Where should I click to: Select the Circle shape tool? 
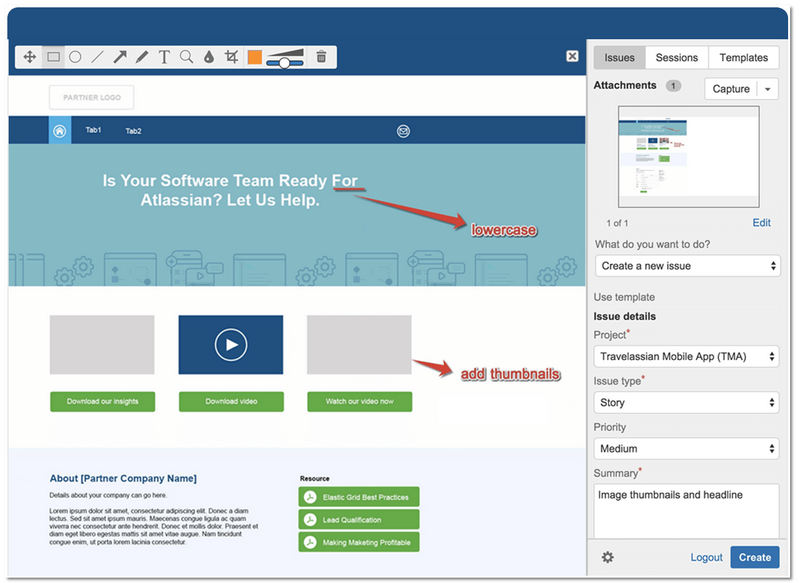[75, 57]
